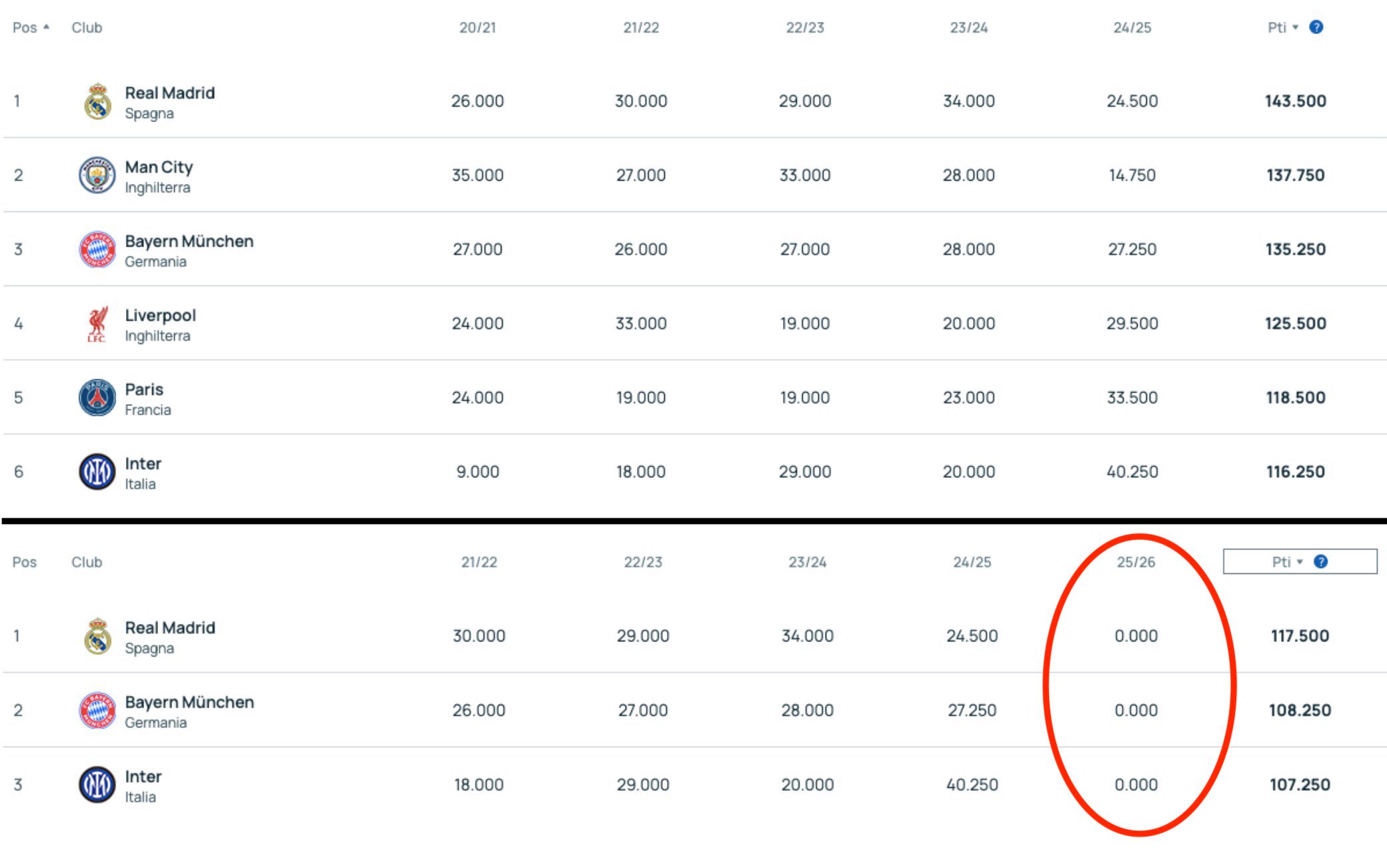
Task: Select Real Madrid's 0.000 value inside red circle
Action: coord(1137,635)
